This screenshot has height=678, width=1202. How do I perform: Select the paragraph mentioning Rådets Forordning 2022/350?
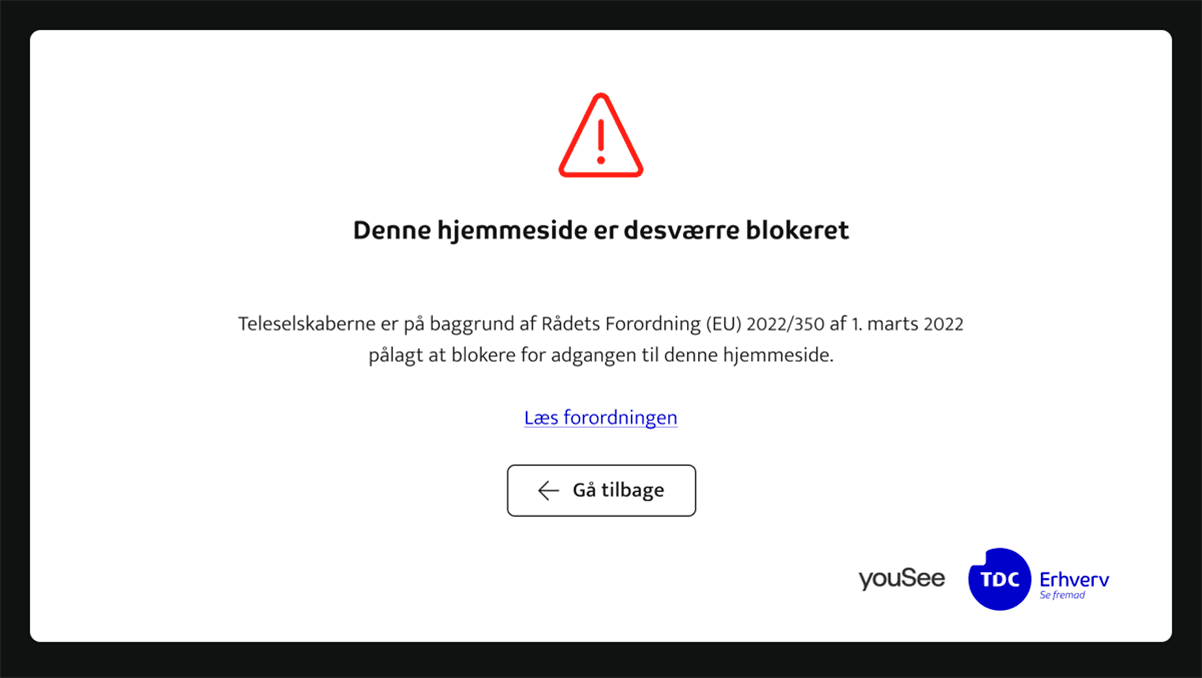point(600,338)
